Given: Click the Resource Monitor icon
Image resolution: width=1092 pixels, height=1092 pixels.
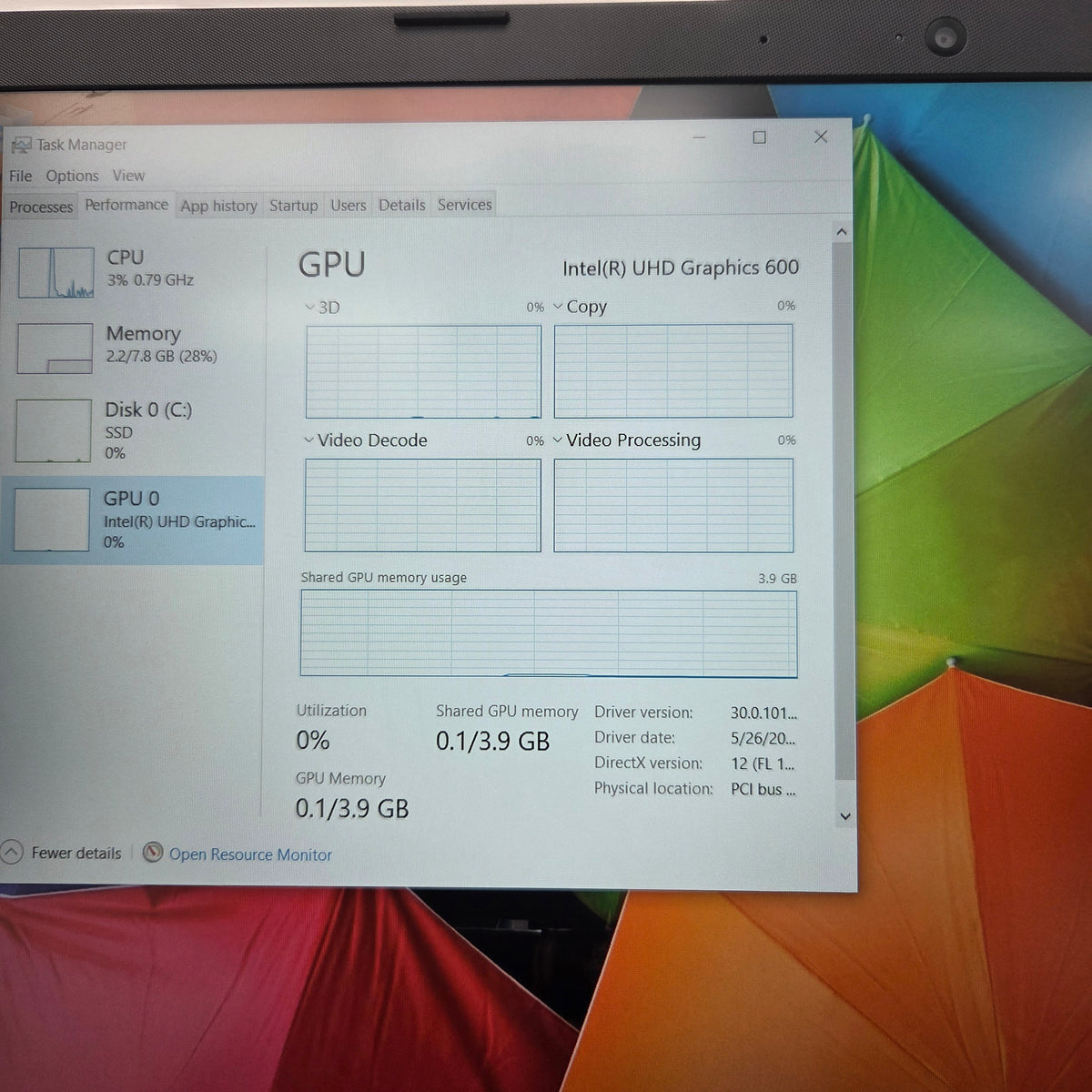Looking at the screenshot, I should coord(153,853).
